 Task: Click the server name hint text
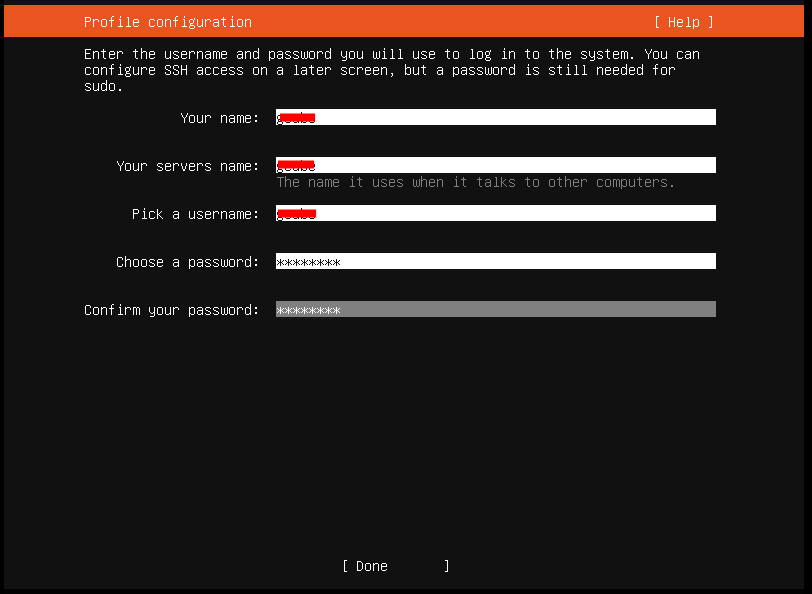click(x=475, y=182)
